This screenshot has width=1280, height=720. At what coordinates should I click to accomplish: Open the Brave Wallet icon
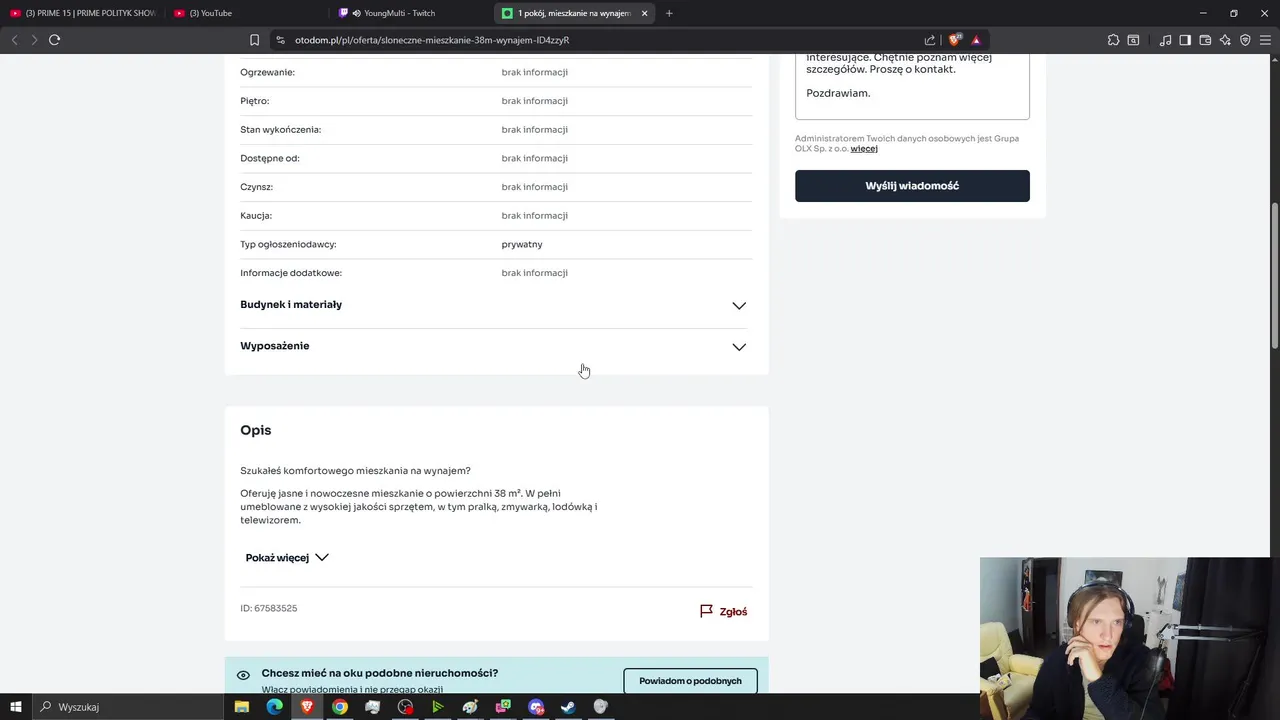1205,40
